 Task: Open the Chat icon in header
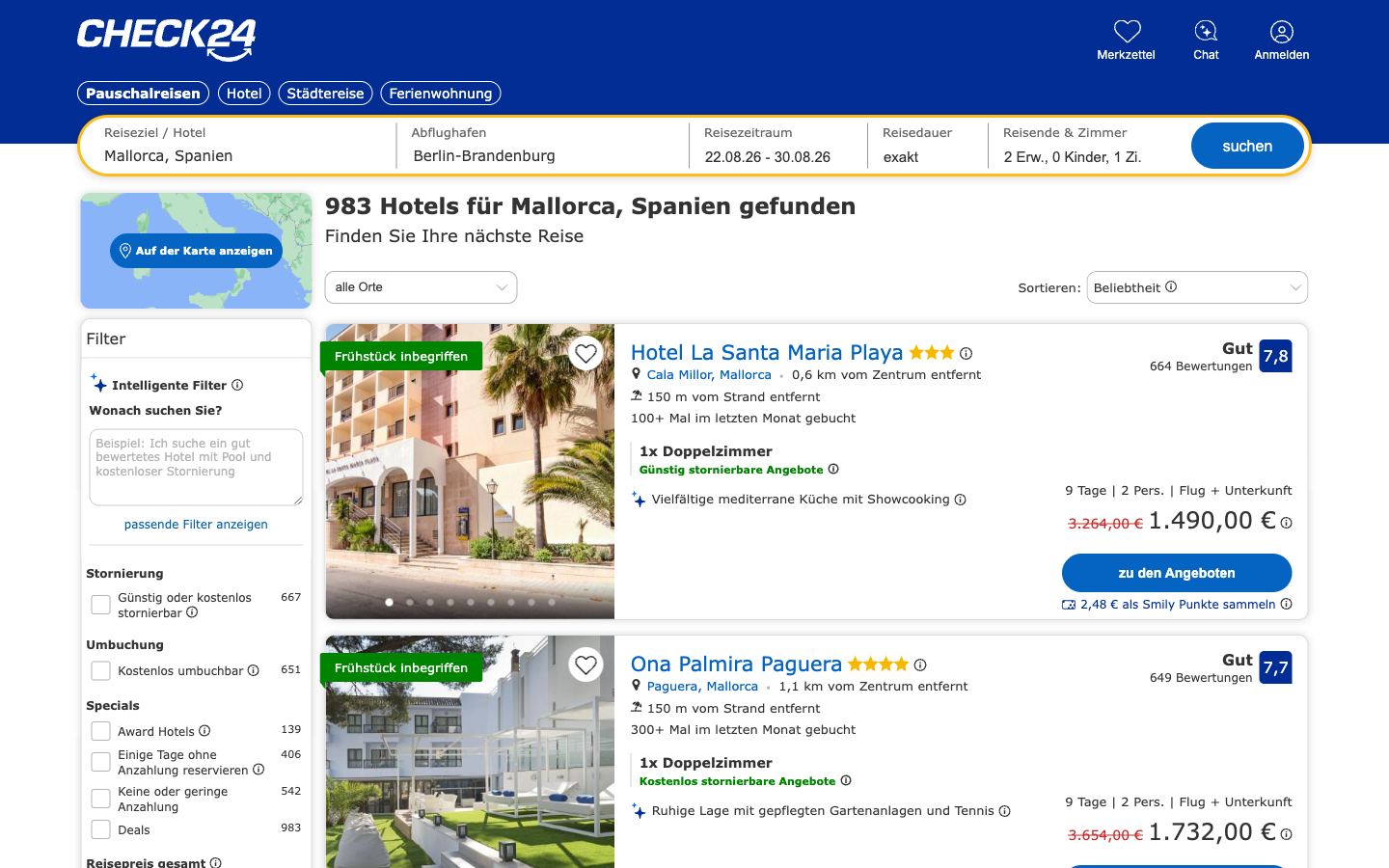1206,31
